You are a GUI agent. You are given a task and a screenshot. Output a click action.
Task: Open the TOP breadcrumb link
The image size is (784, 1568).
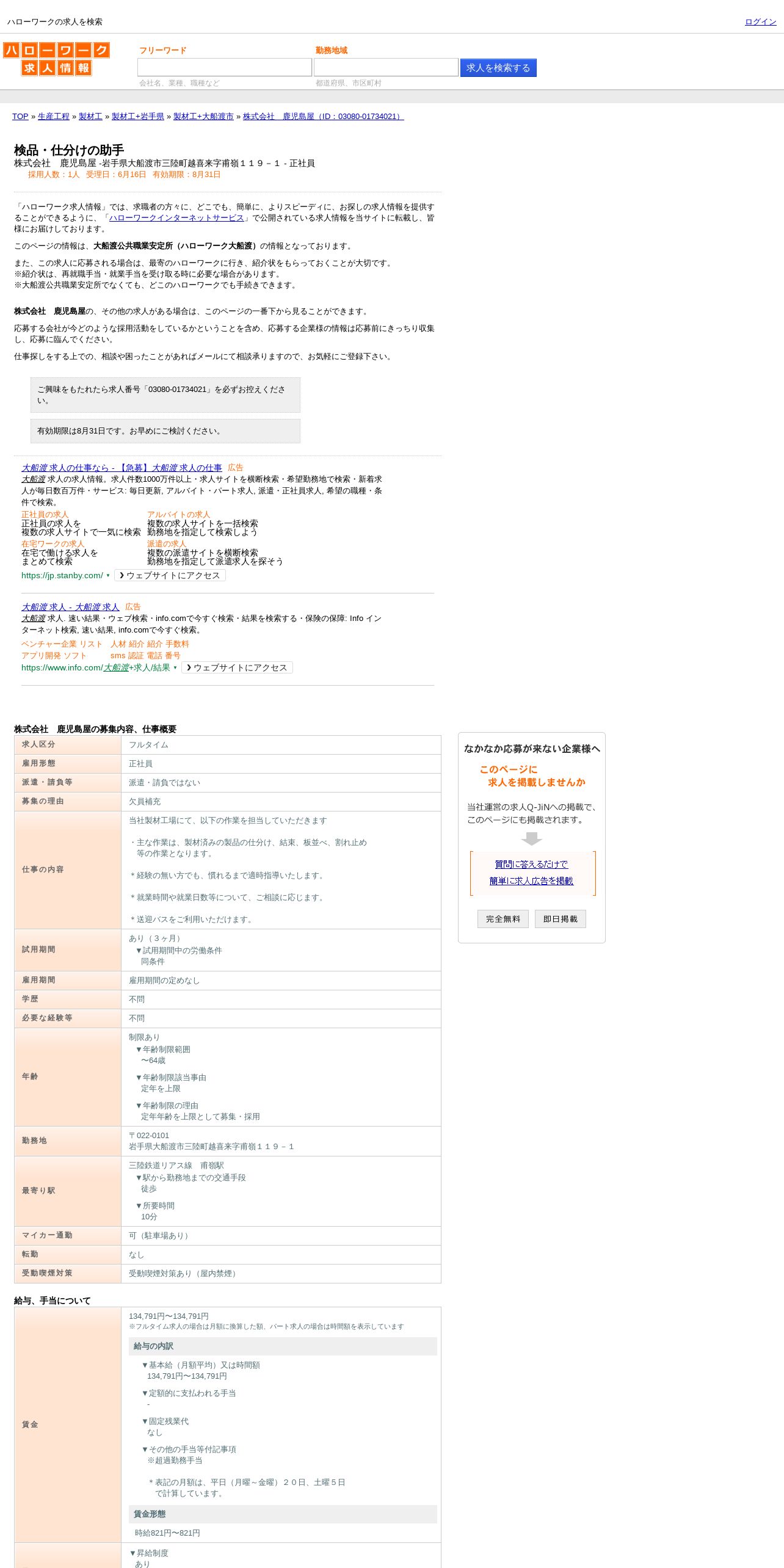20,117
